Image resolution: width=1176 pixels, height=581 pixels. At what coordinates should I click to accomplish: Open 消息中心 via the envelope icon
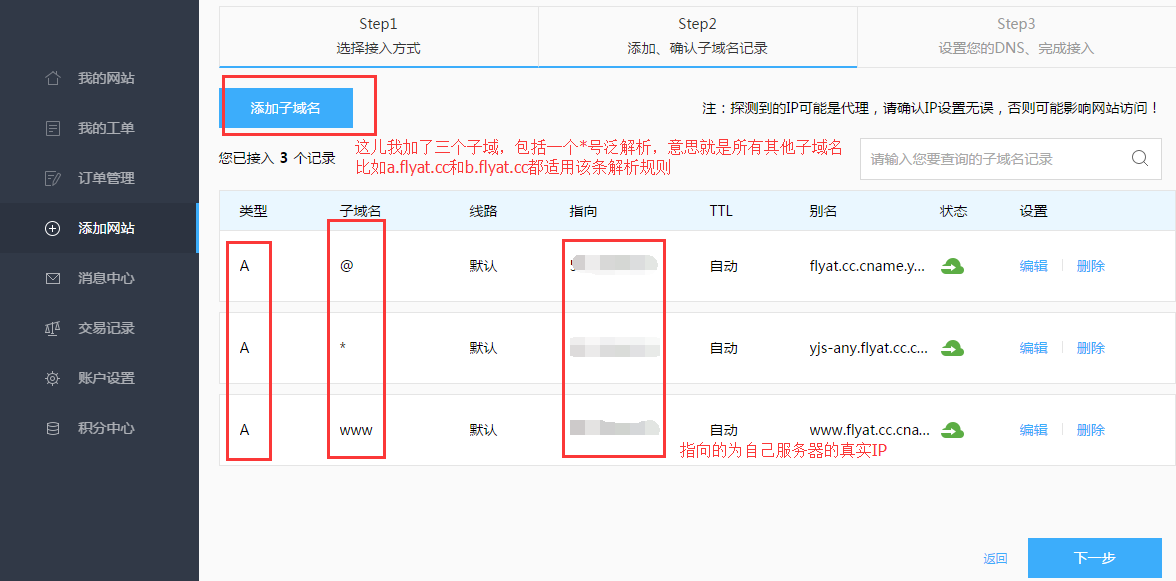[x=52, y=278]
